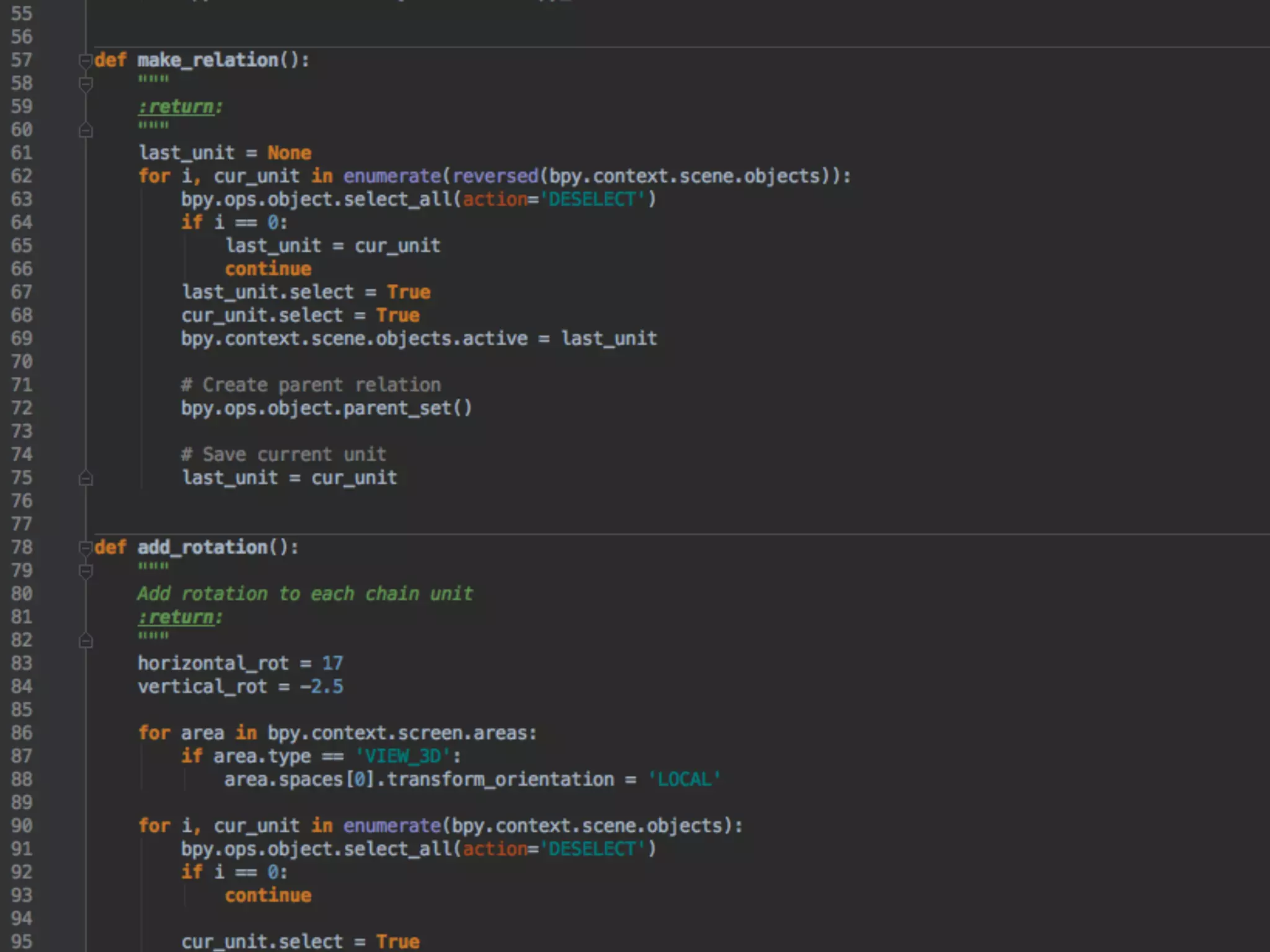Screen dimensions: 1270x952
Task: Click the make_relation function name
Action: pyautogui.click(x=208, y=60)
